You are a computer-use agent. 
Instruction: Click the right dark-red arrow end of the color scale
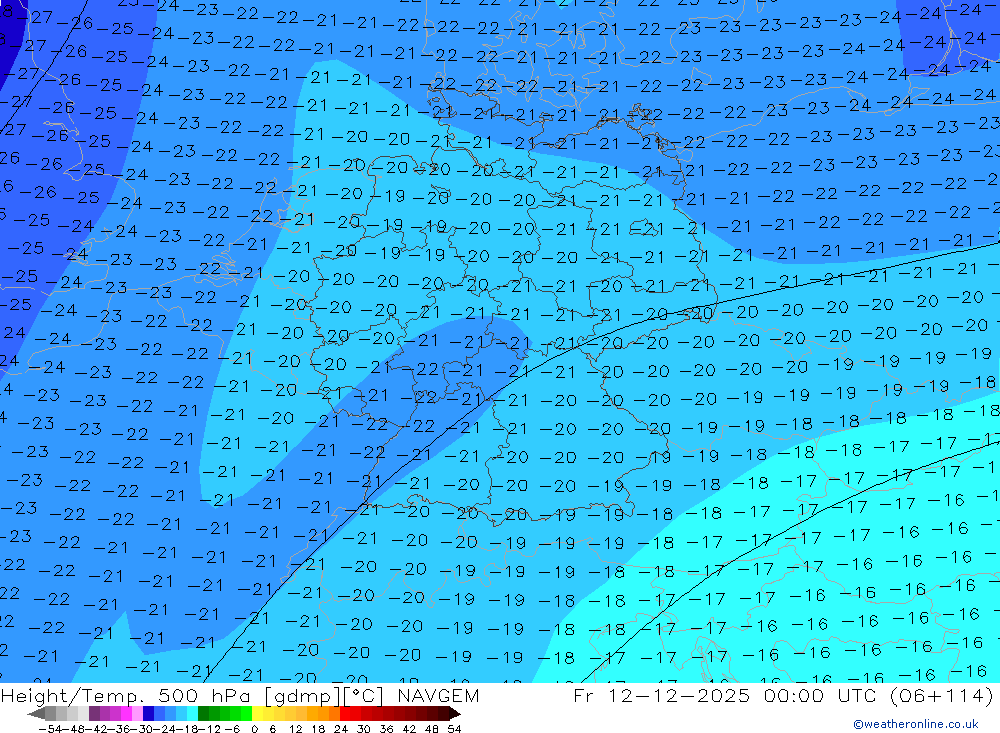(455, 714)
